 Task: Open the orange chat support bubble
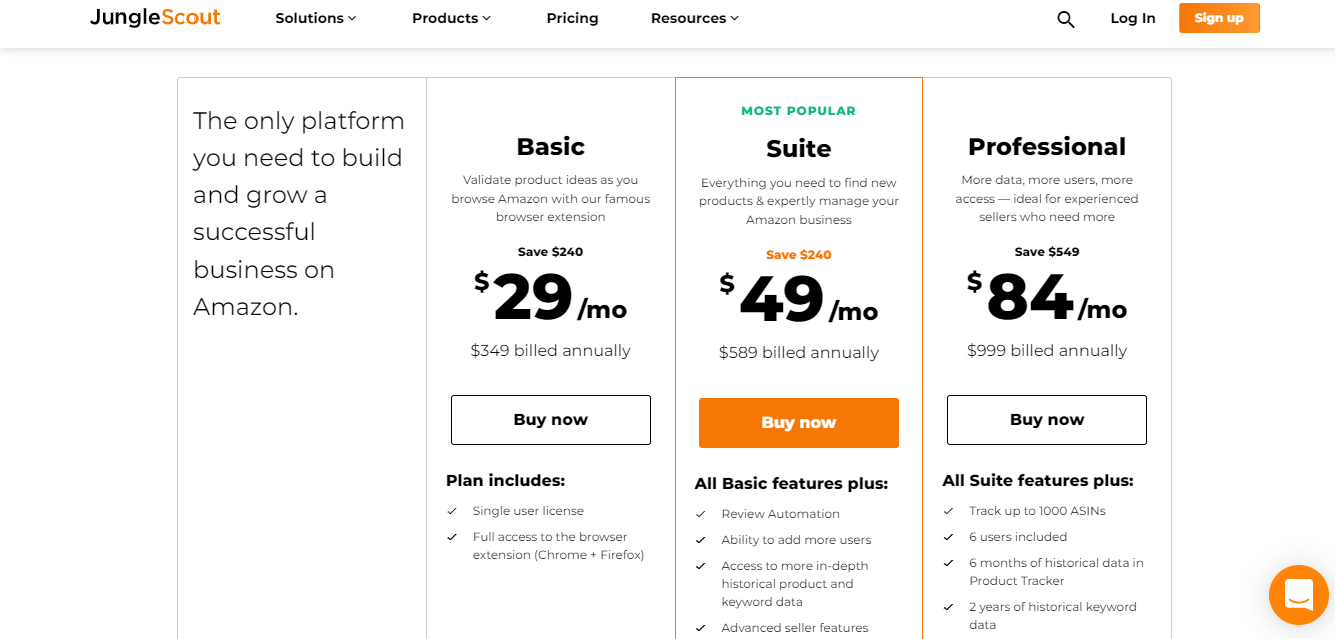1298,595
